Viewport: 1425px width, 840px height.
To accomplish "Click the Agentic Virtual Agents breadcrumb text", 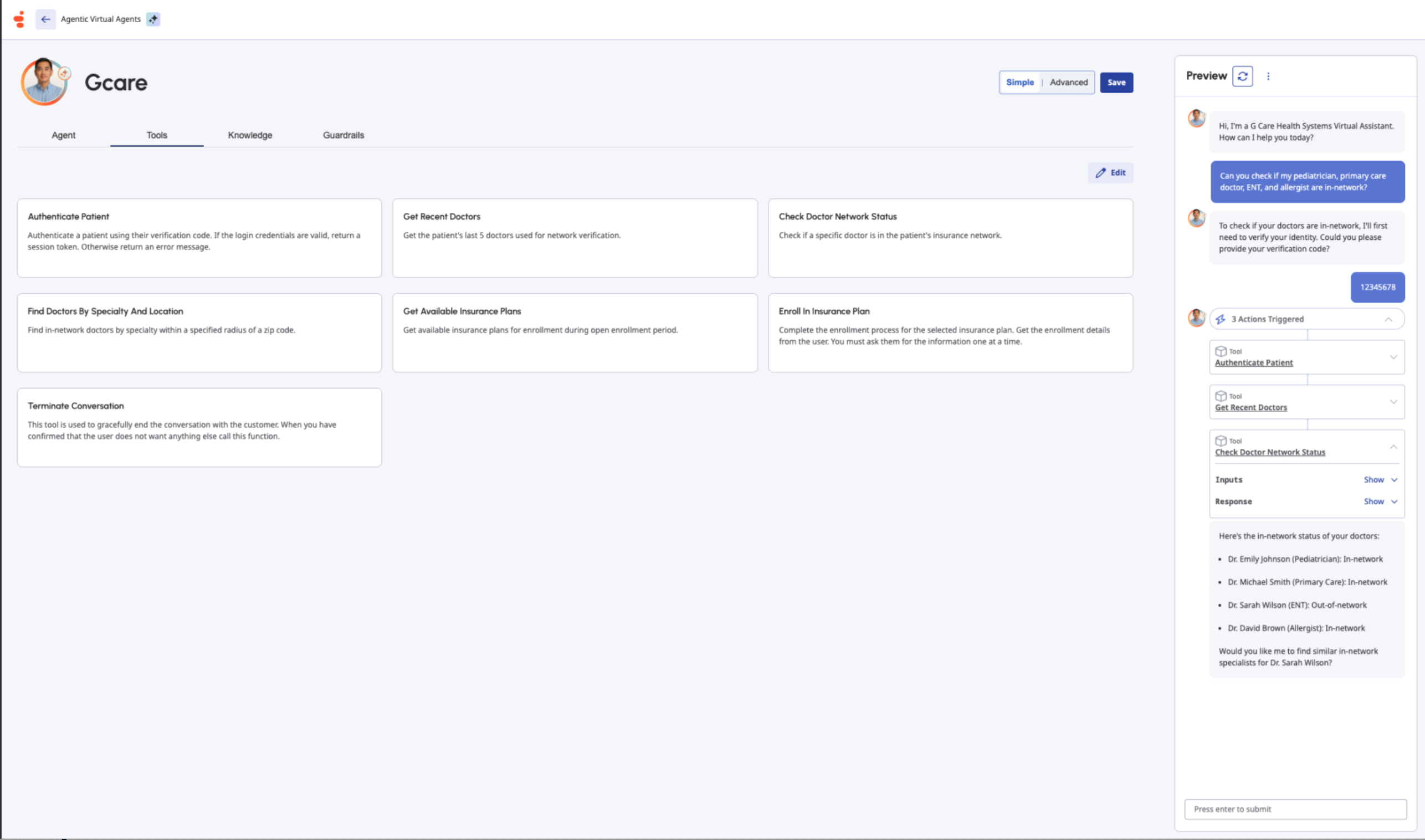I will 101,19.
